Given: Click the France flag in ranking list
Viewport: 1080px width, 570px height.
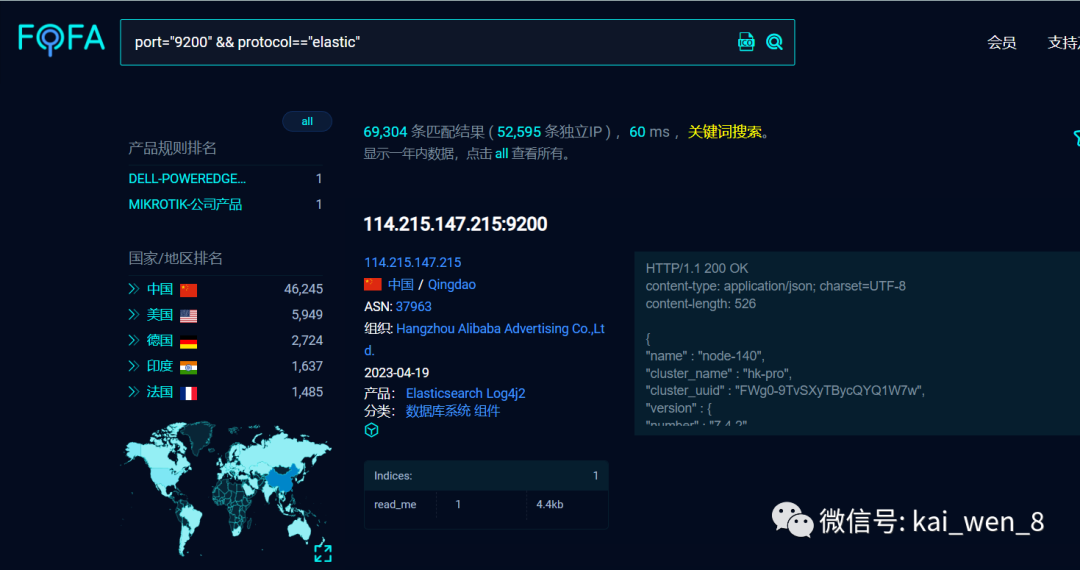Looking at the screenshot, I should pyautogui.click(x=189, y=393).
